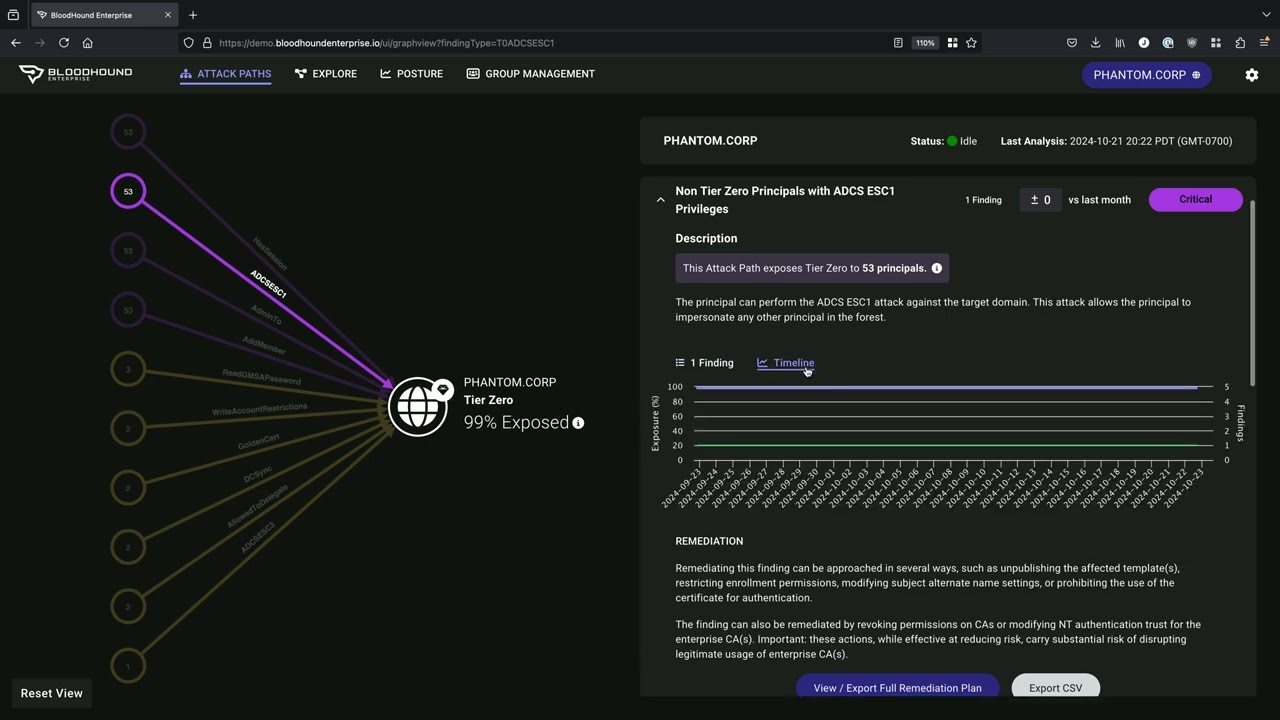1280x720 pixels.
Task: Click the findings delta ± 0 indicator
Action: tap(1040, 200)
